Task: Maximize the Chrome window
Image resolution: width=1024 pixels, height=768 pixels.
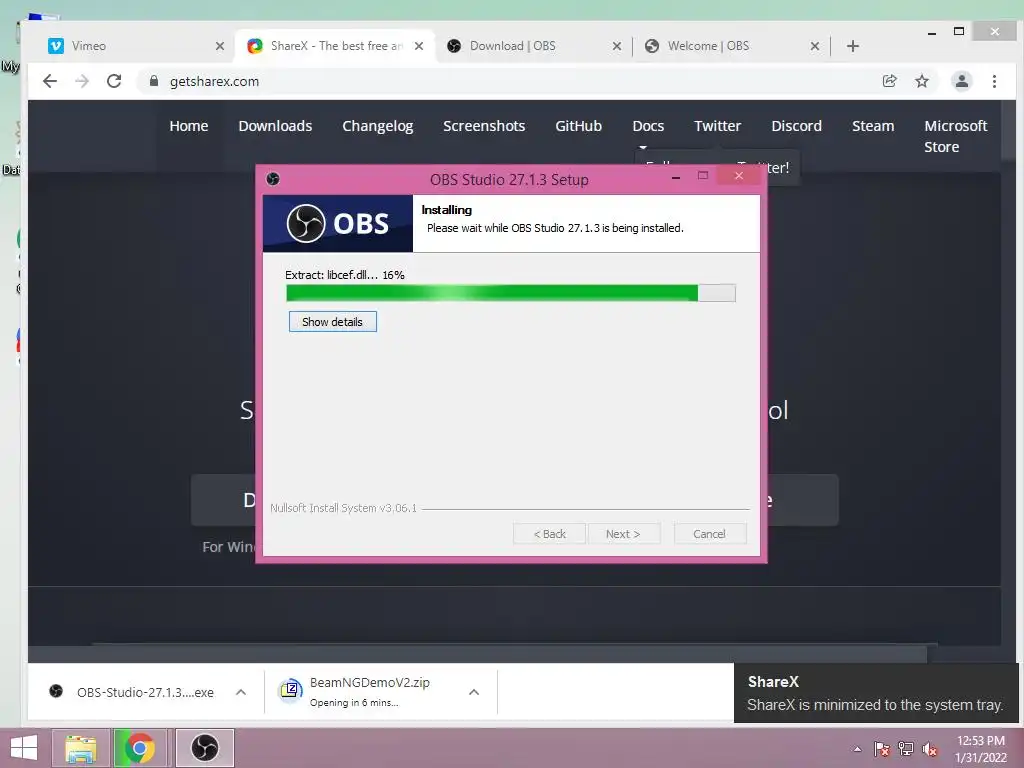Action: 959,31
